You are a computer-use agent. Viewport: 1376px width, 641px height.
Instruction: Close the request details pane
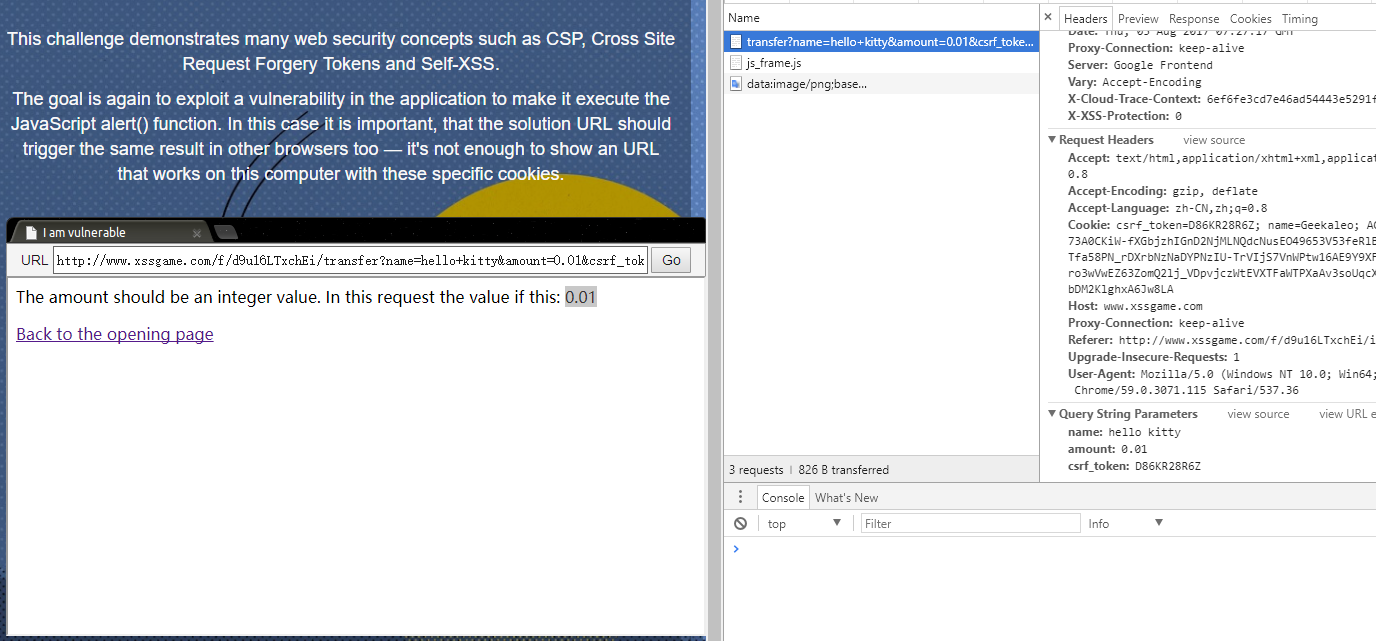point(1048,18)
